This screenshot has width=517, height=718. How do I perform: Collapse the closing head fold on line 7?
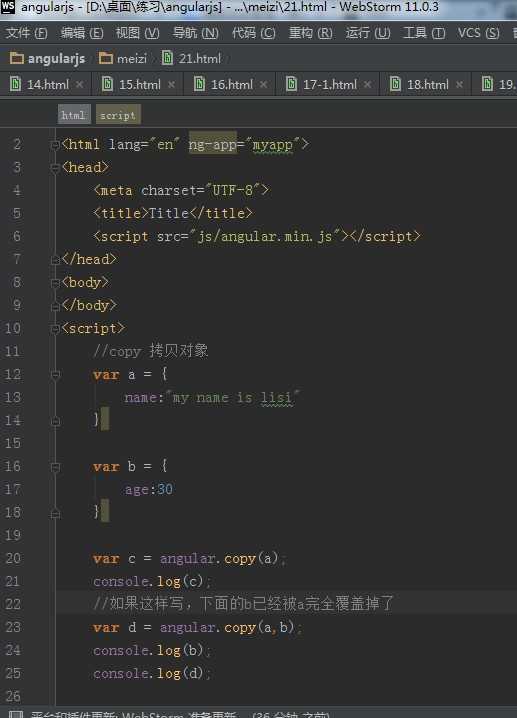55,260
